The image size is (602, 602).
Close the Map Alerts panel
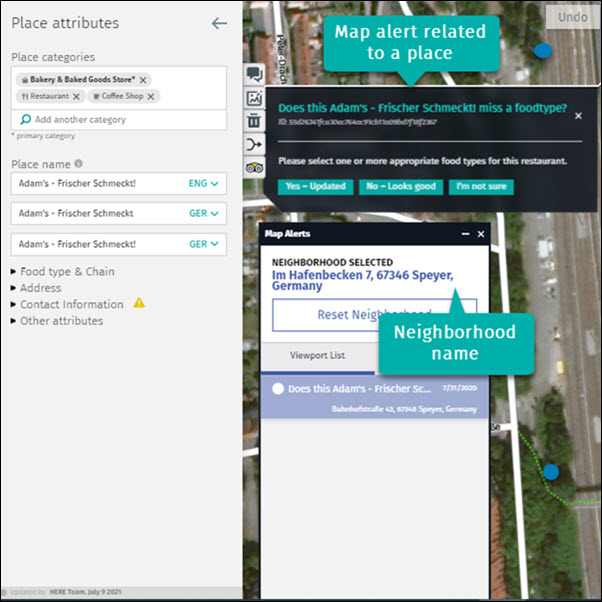(x=481, y=234)
